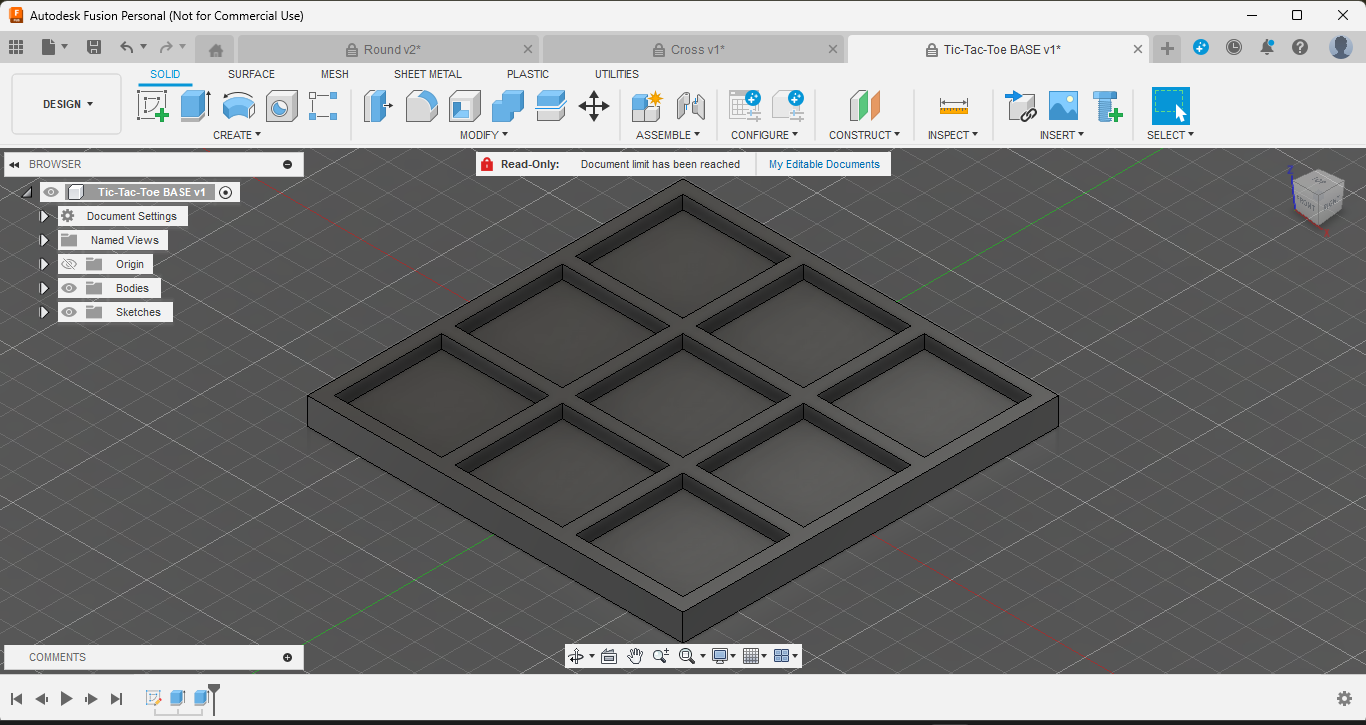Open timeline settings gear

pos(1345,698)
